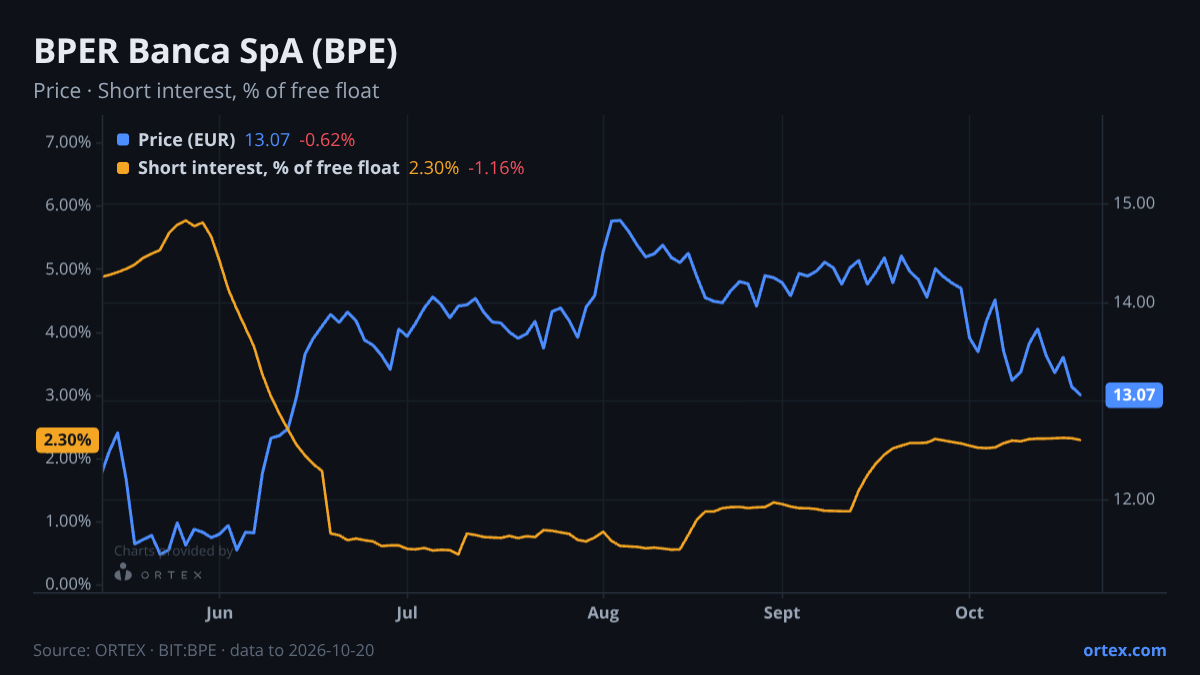Screen dimensions: 1200x675
Task: Click the 1.00% left axis label
Action: click(x=69, y=521)
